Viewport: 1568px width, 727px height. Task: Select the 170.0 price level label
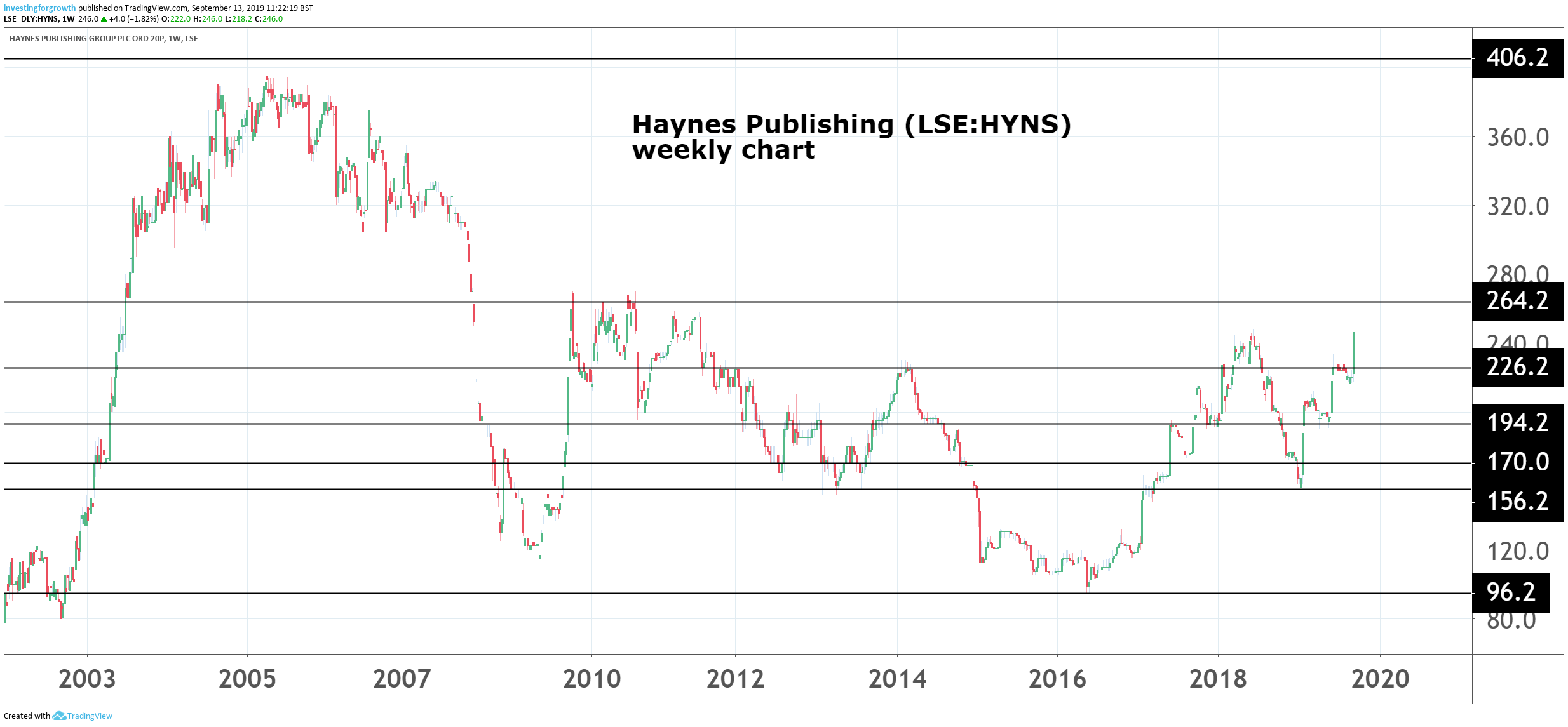tap(1517, 462)
